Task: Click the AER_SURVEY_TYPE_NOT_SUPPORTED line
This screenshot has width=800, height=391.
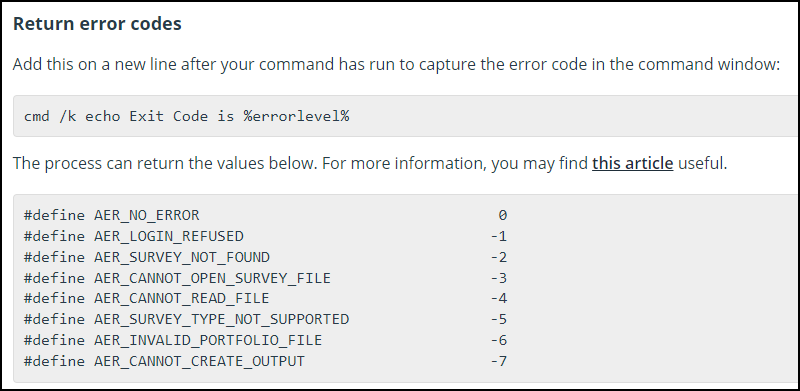Action: 265,320
